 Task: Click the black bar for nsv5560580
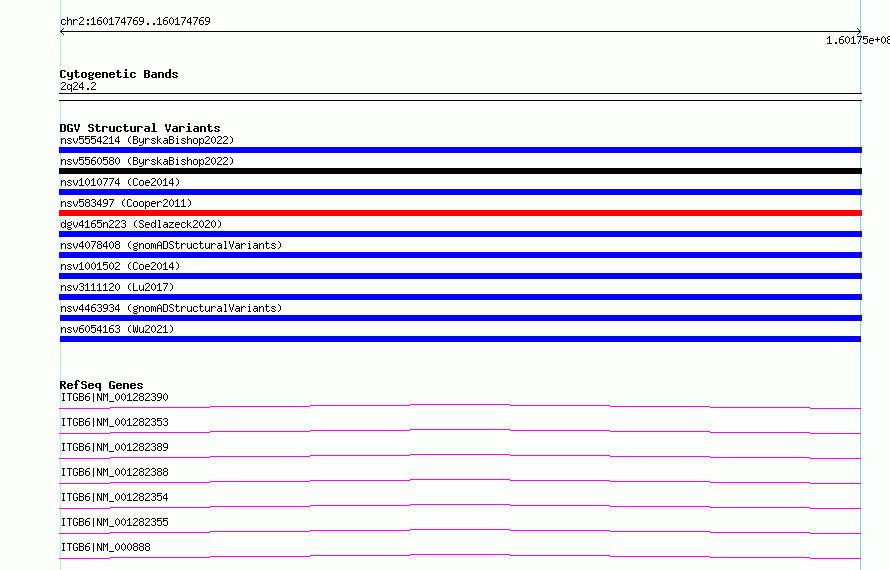click(460, 171)
